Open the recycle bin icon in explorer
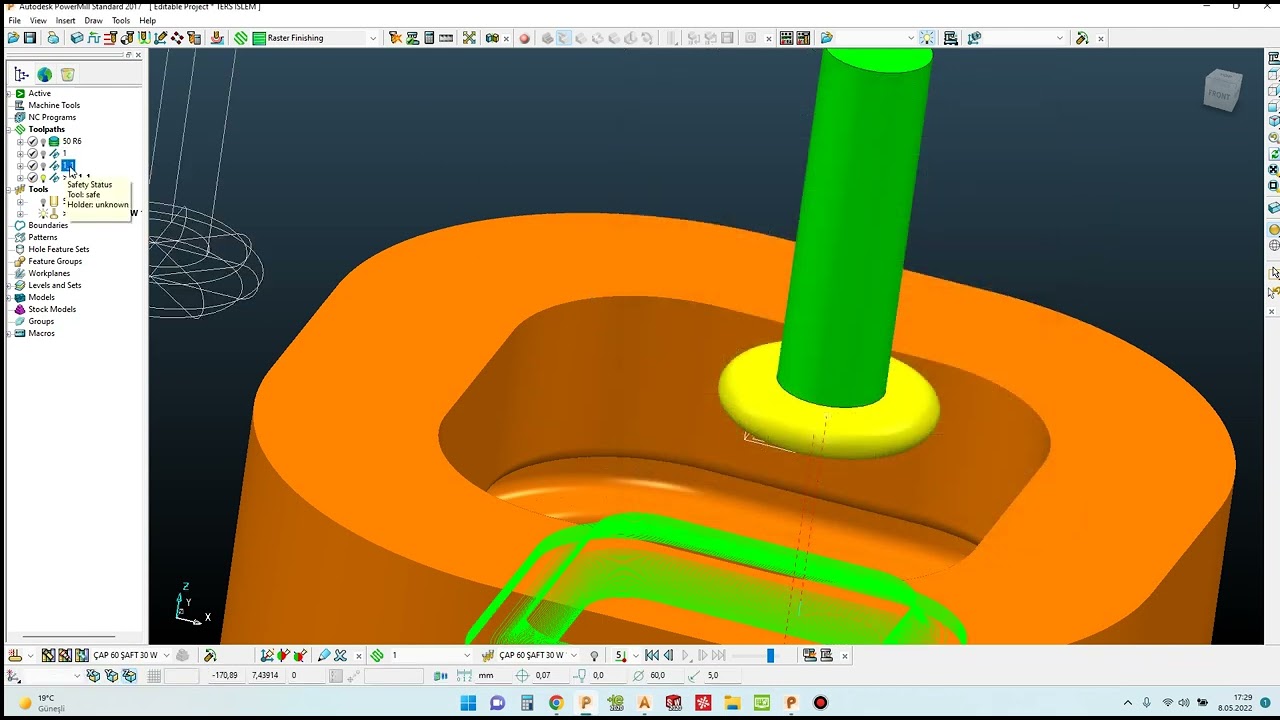Viewport: 1280px width, 720px height. point(67,75)
